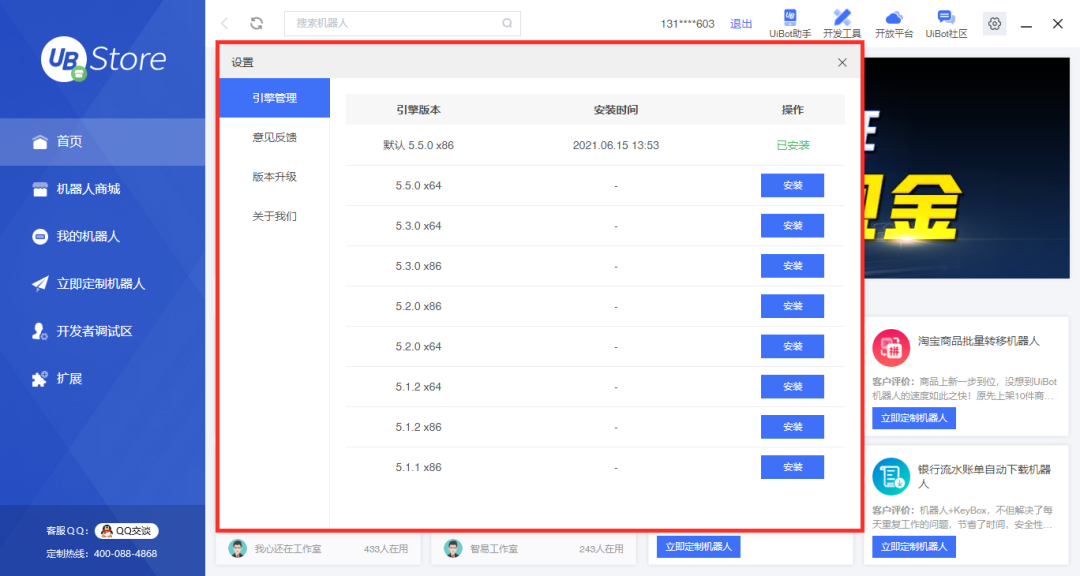Image resolution: width=1080 pixels, height=576 pixels.
Task: Close the 设置 dialog
Action: (x=842, y=63)
